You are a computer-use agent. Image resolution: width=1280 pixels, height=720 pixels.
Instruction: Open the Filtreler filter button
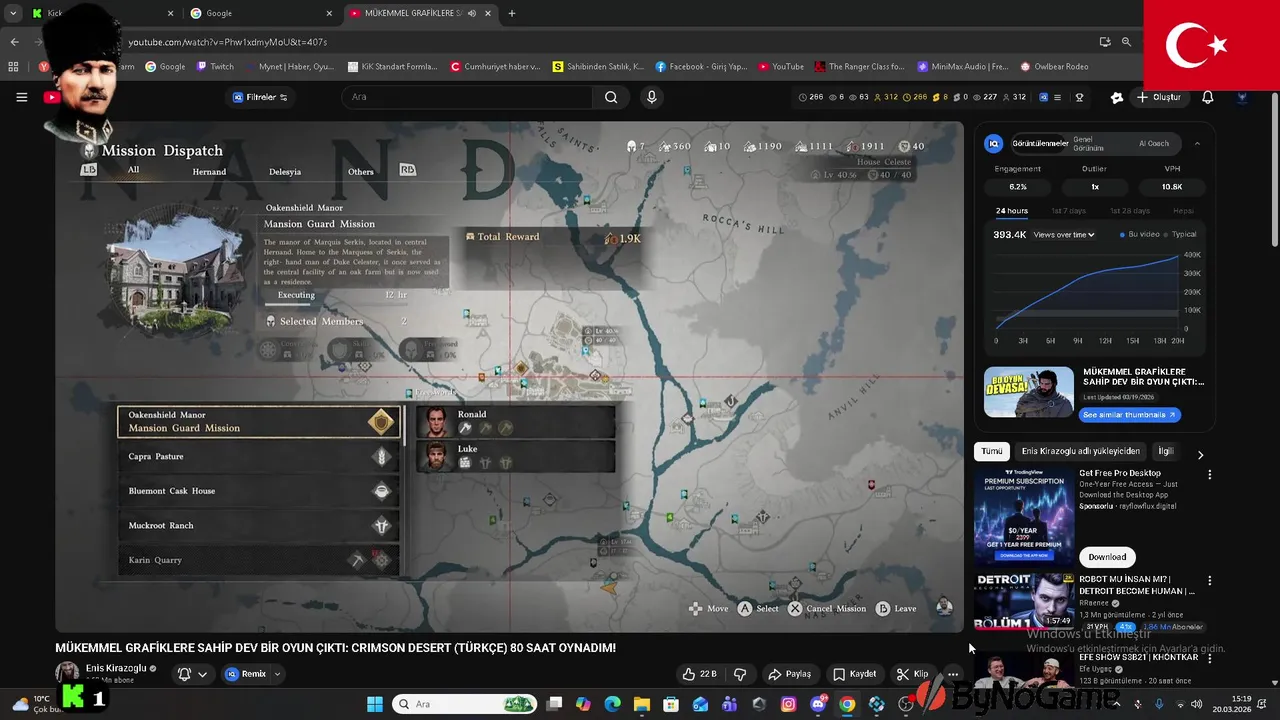click(260, 97)
